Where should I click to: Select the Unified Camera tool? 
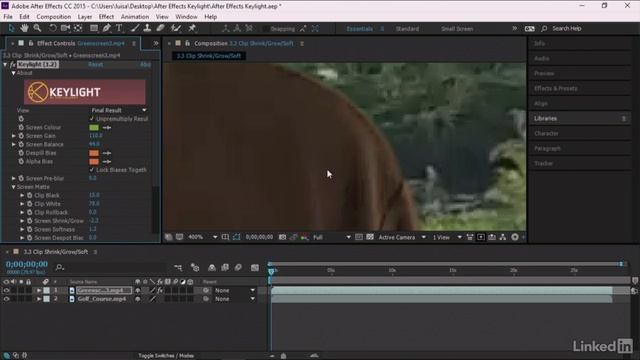pos(65,28)
